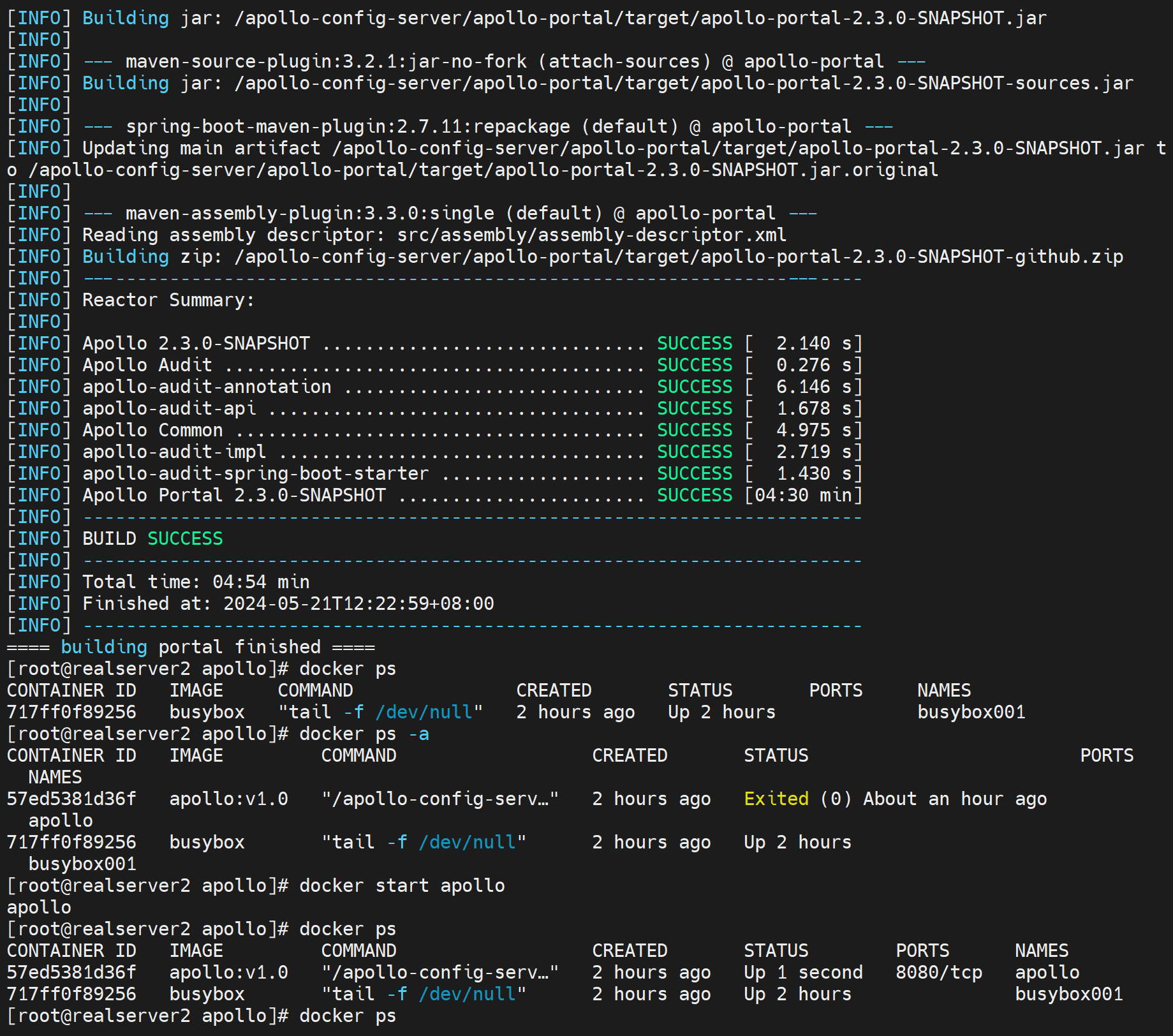Image resolution: width=1173 pixels, height=1036 pixels.
Task: Click the yellow Exited status text
Action: tap(776, 799)
